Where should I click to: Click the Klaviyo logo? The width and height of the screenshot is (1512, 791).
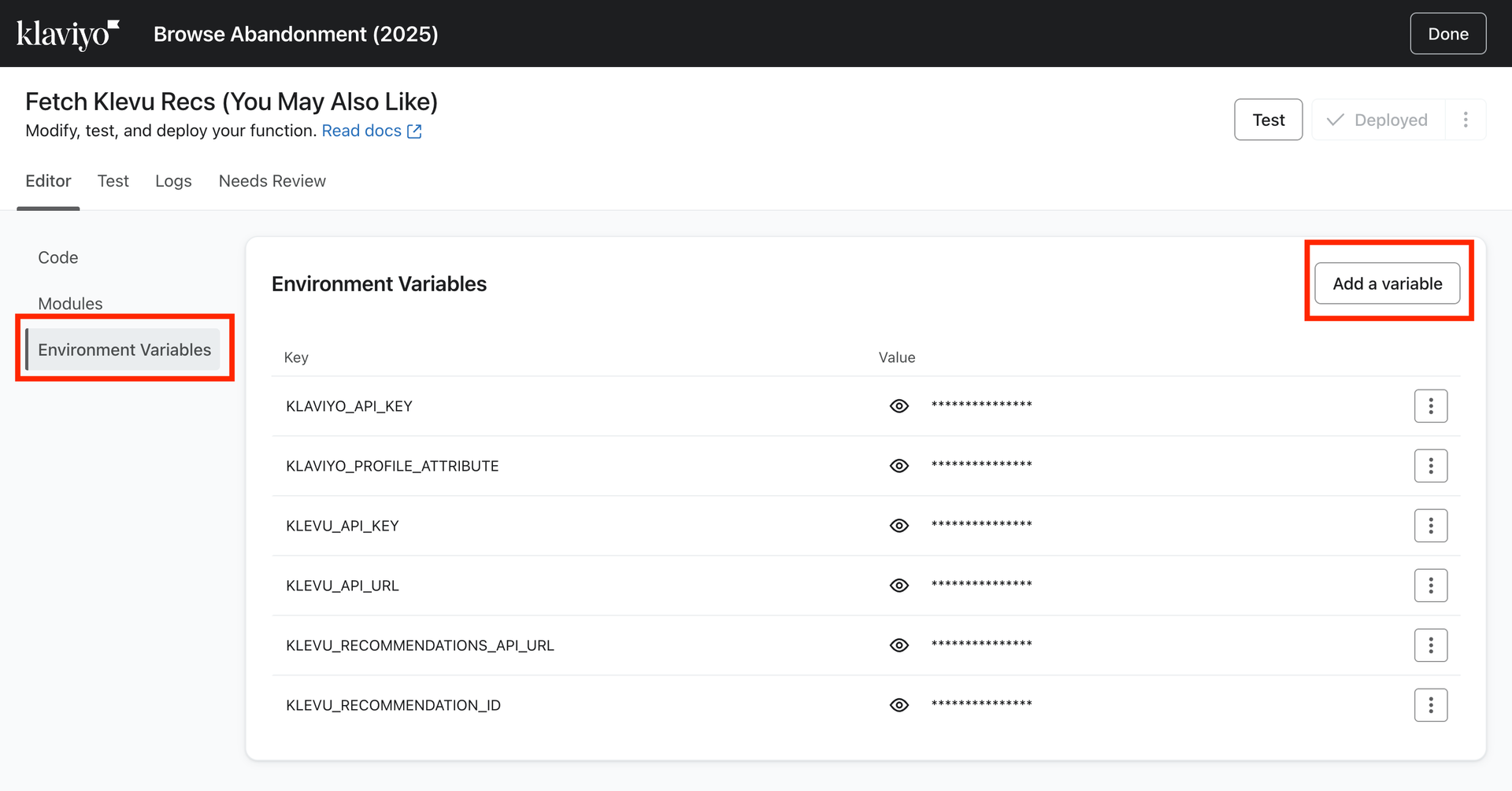68,34
